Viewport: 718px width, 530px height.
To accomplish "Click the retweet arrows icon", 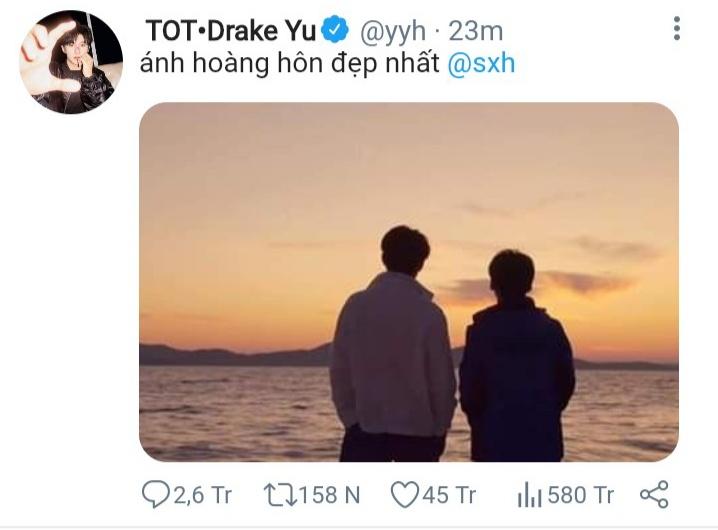I will click(x=278, y=494).
